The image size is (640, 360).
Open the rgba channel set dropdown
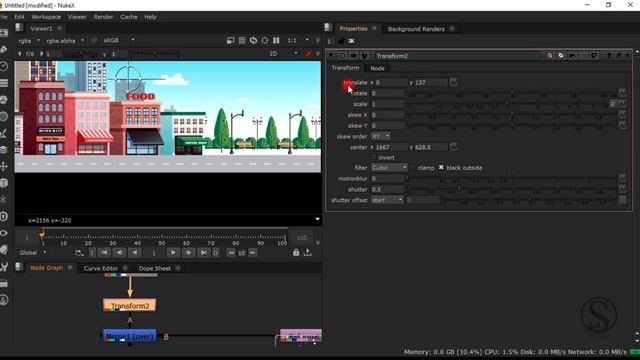(29, 40)
